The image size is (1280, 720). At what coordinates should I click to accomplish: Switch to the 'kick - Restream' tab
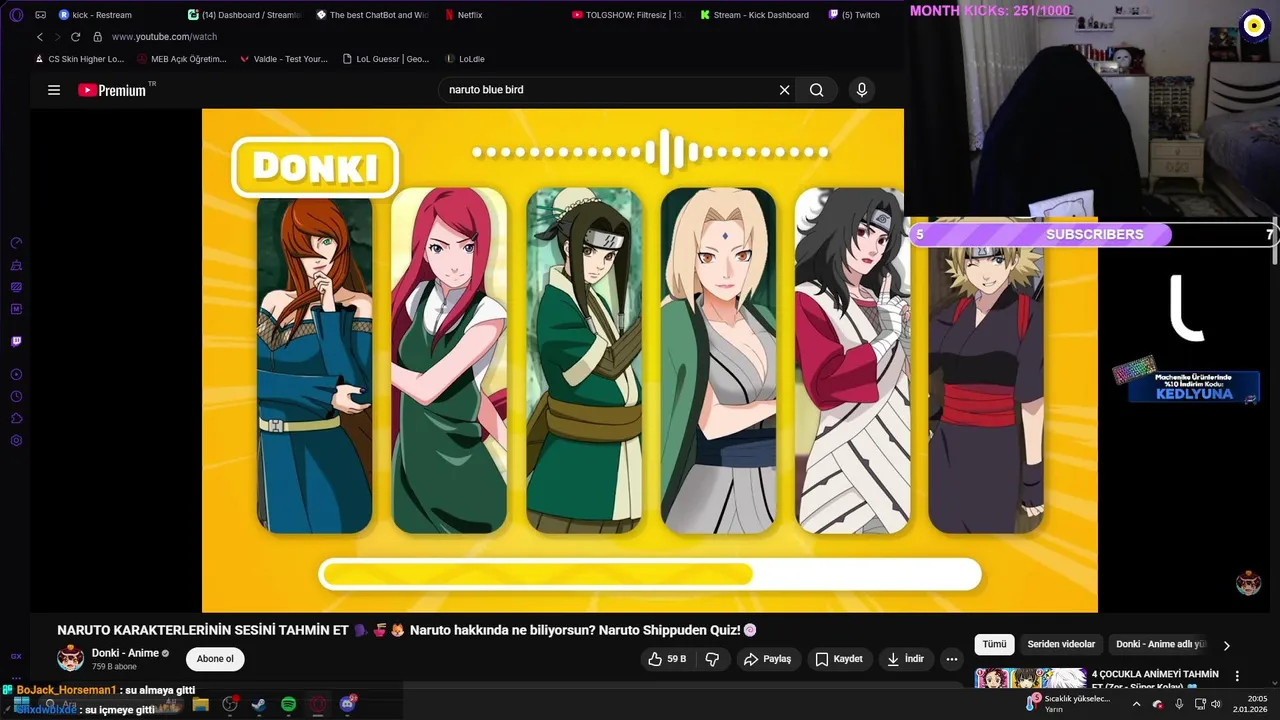coord(95,15)
